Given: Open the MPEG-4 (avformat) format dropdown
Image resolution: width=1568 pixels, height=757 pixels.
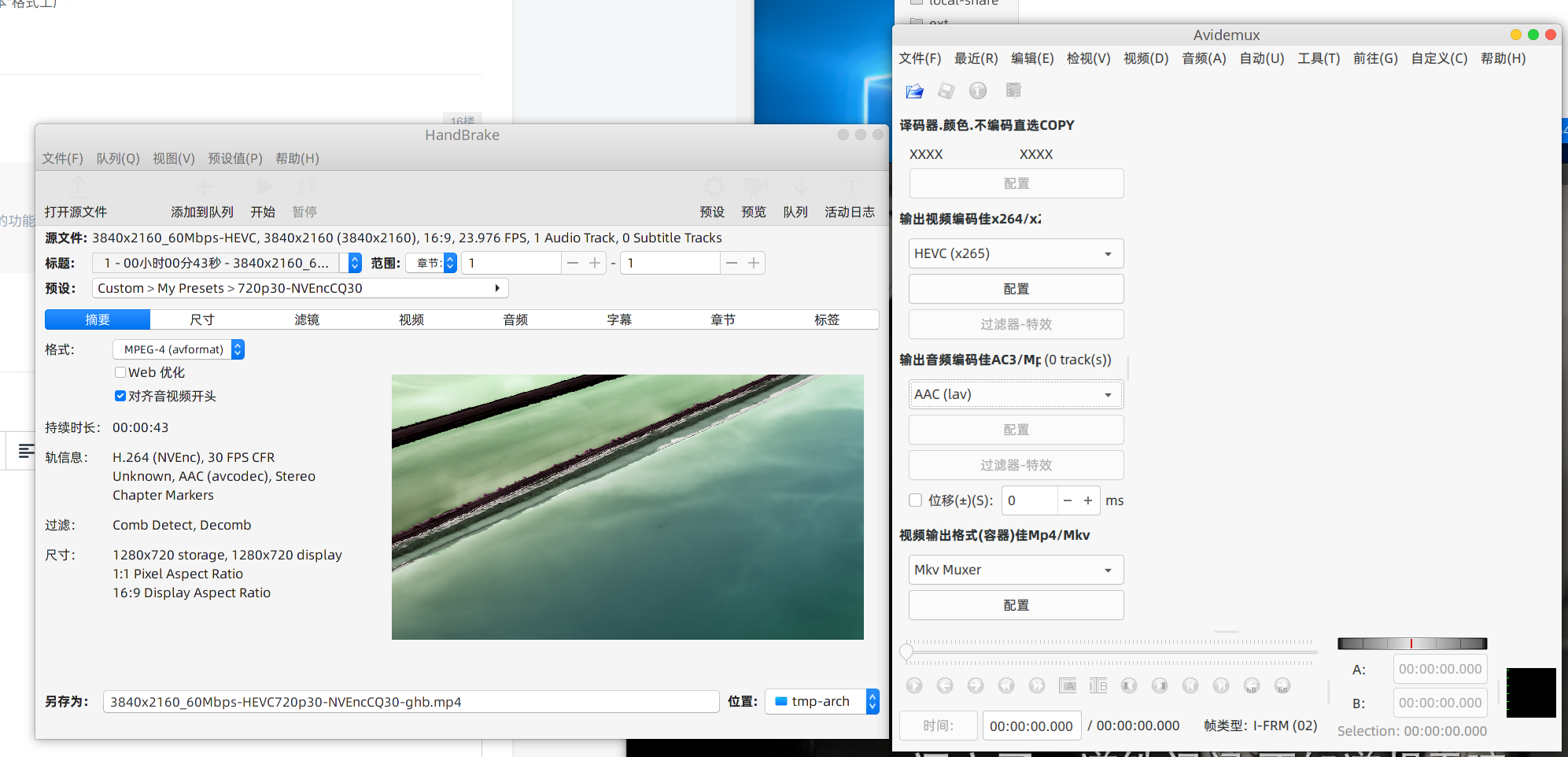Looking at the screenshot, I should [179, 349].
